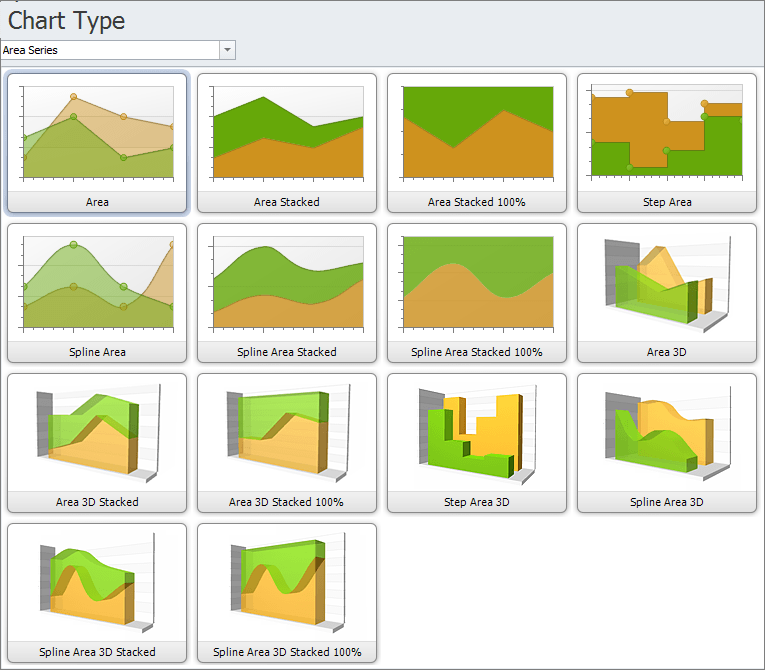Pick the Step Area 3D chart preview
The image size is (765, 670).
477,434
